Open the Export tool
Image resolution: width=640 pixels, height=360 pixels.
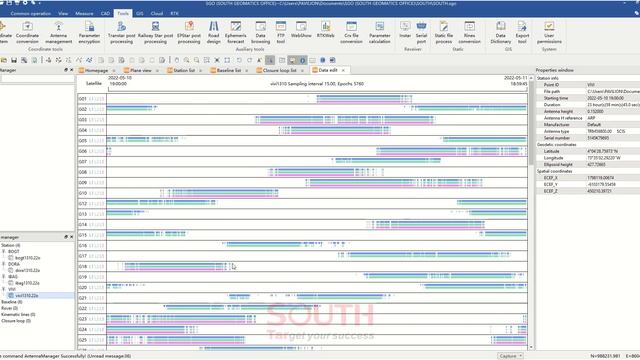[522, 32]
